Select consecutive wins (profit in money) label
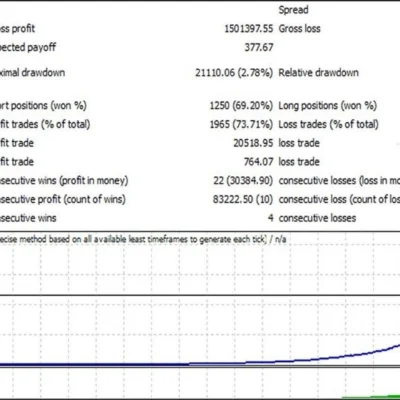 click(64, 181)
